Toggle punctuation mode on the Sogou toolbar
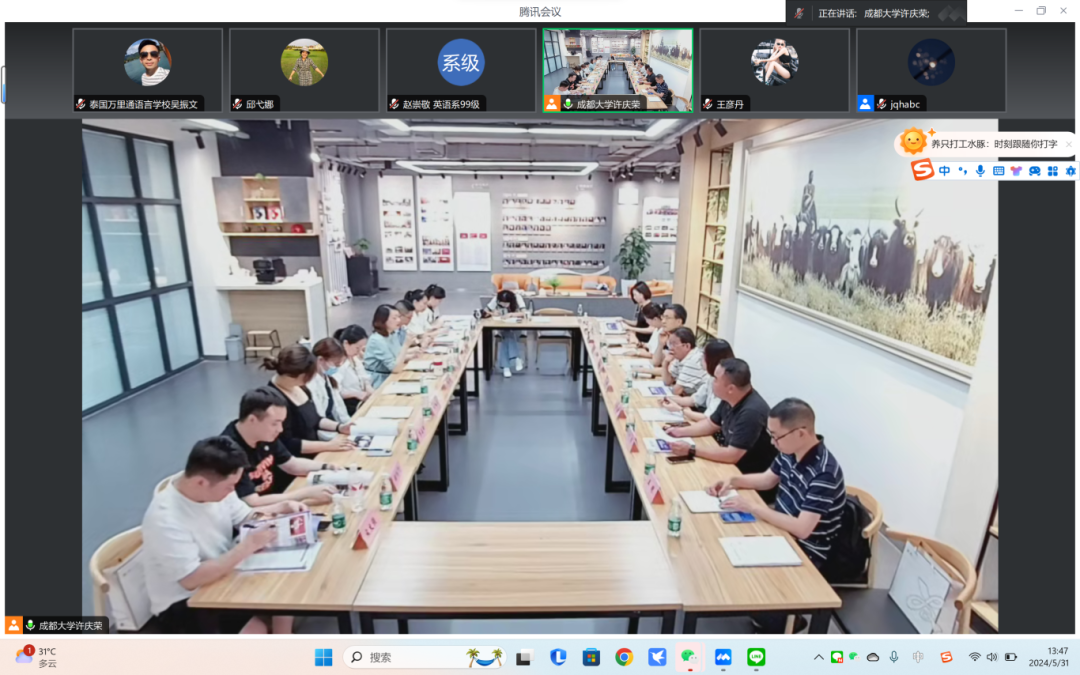 [x=962, y=171]
